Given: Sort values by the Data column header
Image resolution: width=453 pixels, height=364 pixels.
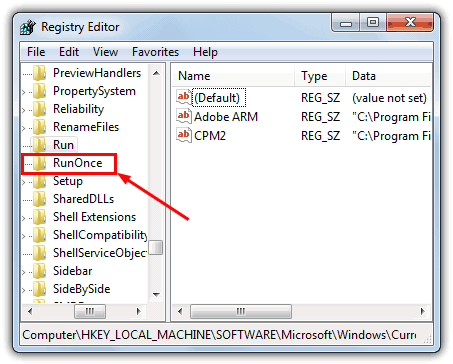Looking at the screenshot, I should (x=388, y=76).
